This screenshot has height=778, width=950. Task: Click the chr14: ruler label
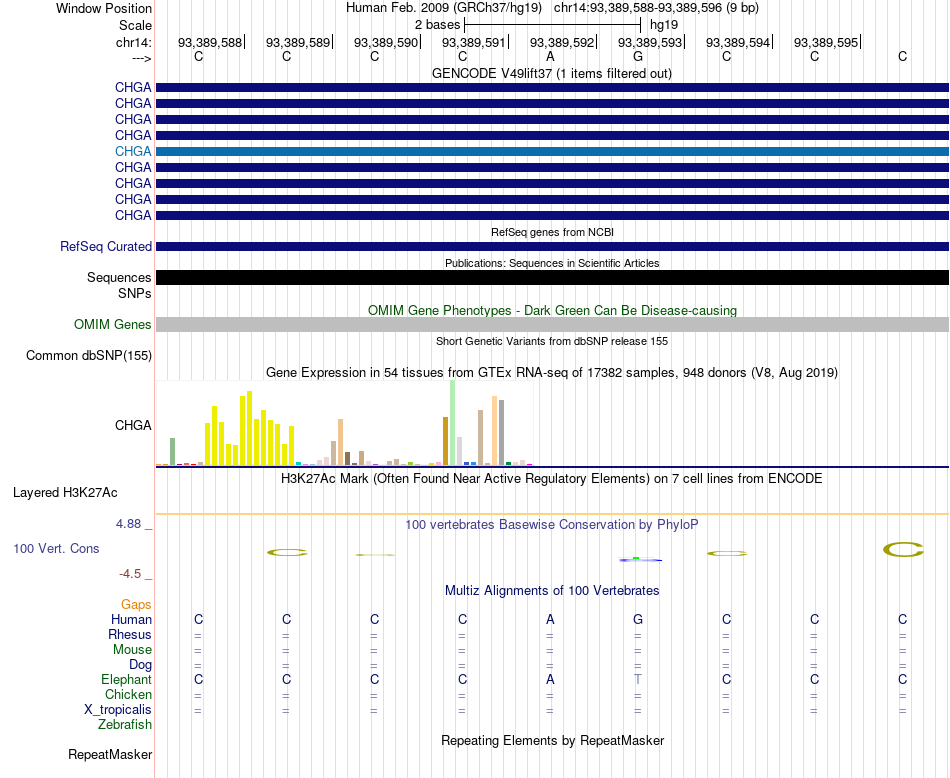(133, 42)
